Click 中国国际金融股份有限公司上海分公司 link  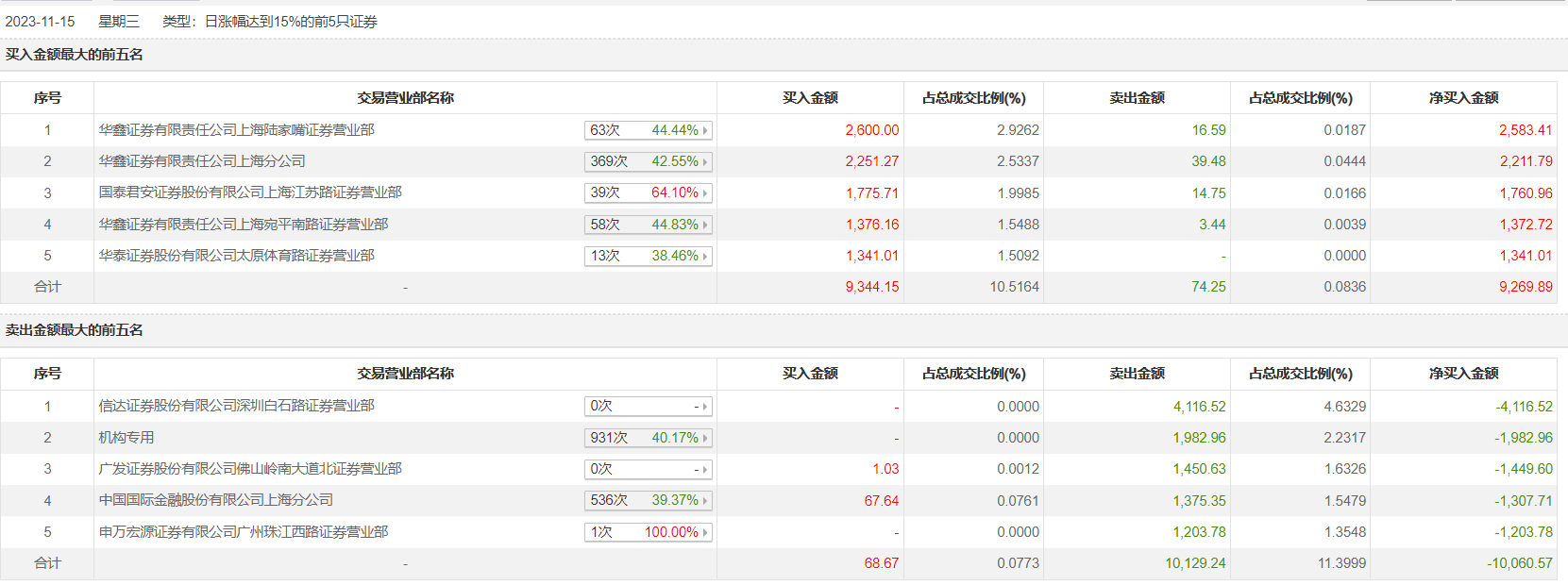point(216,500)
